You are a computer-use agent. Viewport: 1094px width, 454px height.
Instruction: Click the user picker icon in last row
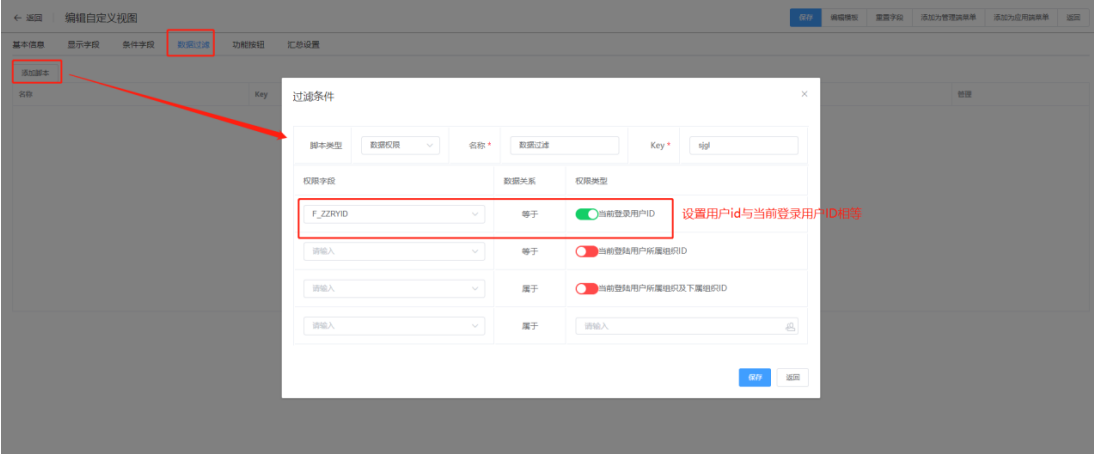[x=790, y=326]
